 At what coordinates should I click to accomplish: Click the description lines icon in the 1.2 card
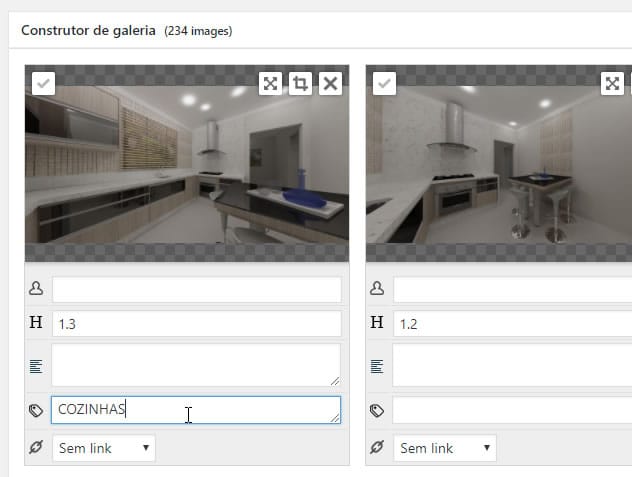pyautogui.click(x=377, y=366)
